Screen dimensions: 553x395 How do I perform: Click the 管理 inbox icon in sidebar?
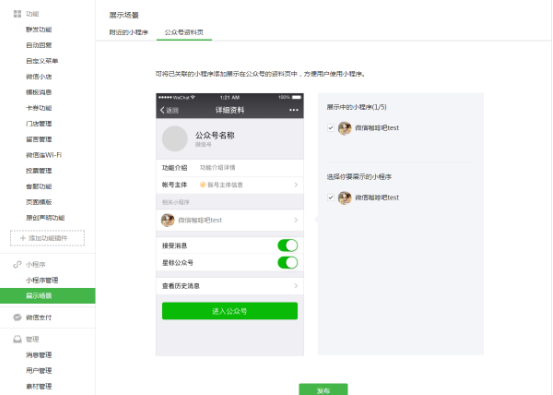[x=17, y=339]
